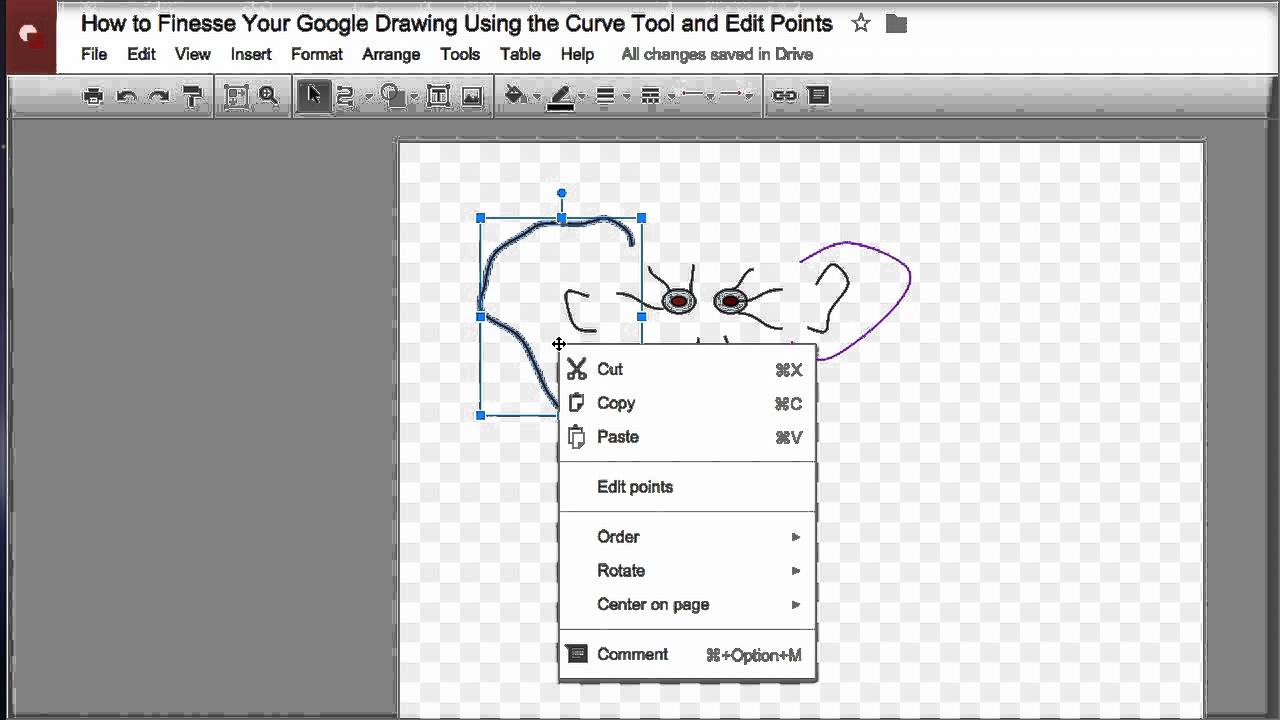
Task: Select the Paint format roller tool
Action: pyautogui.click(x=192, y=96)
